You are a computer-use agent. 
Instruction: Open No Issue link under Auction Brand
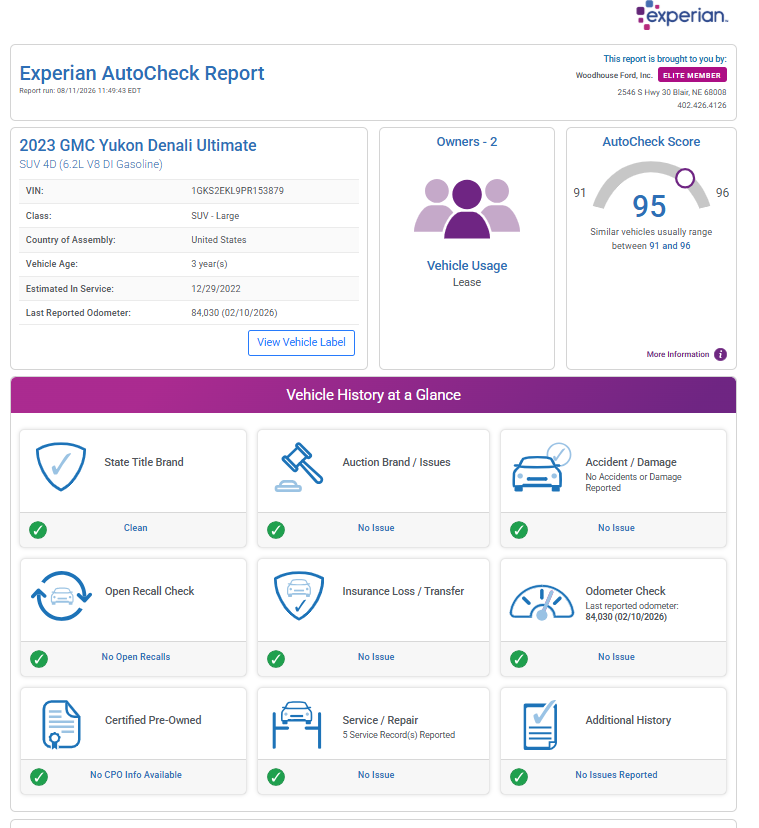[376, 528]
